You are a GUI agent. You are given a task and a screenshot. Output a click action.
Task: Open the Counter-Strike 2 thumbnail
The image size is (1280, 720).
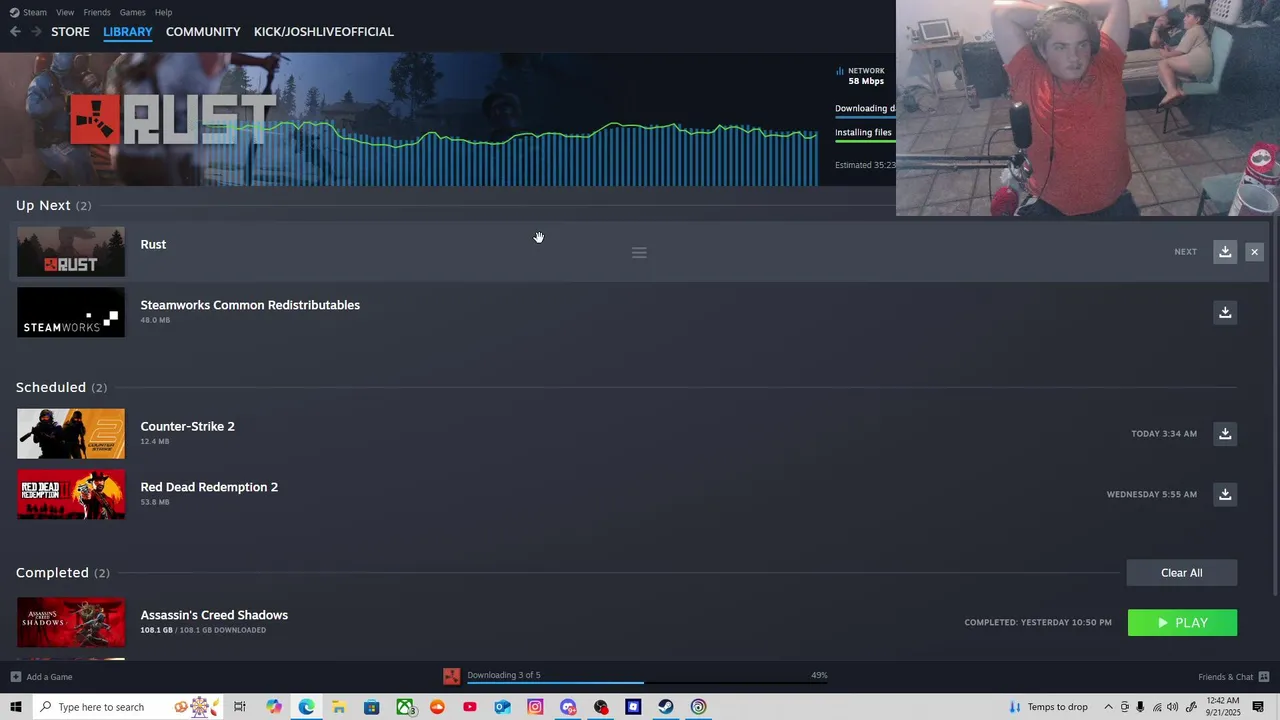coord(71,433)
